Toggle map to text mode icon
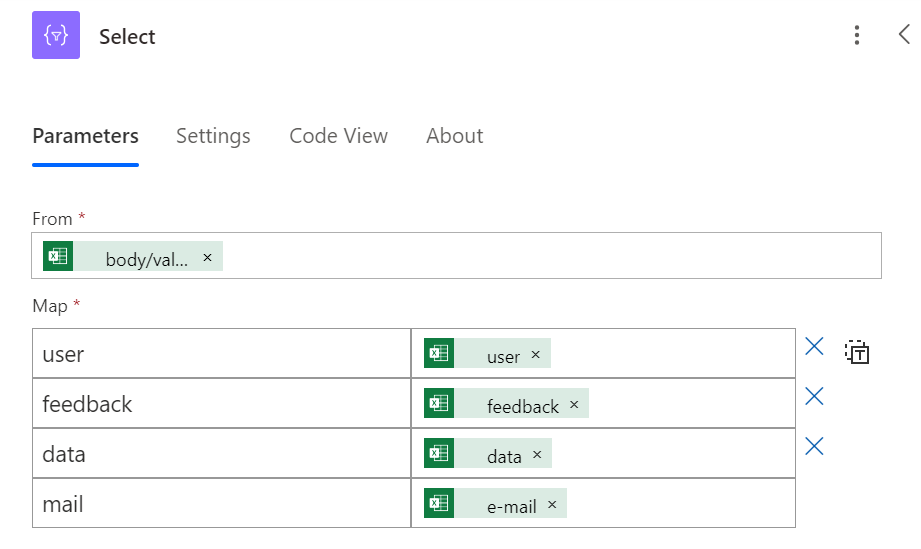921x549 pixels. pyautogui.click(x=857, y=351)
